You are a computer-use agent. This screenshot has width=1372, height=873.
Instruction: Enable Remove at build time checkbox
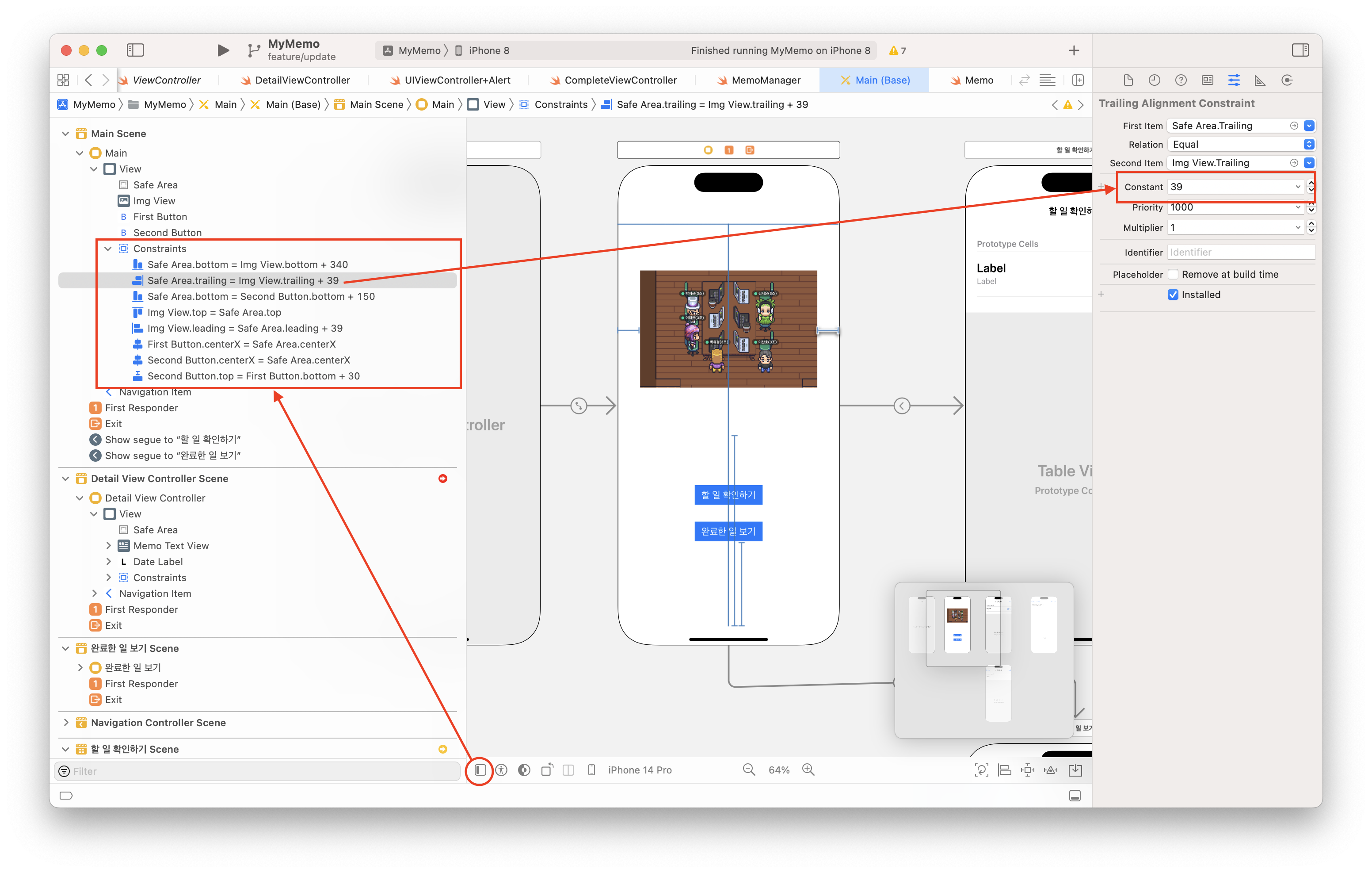pos(1173,274)
